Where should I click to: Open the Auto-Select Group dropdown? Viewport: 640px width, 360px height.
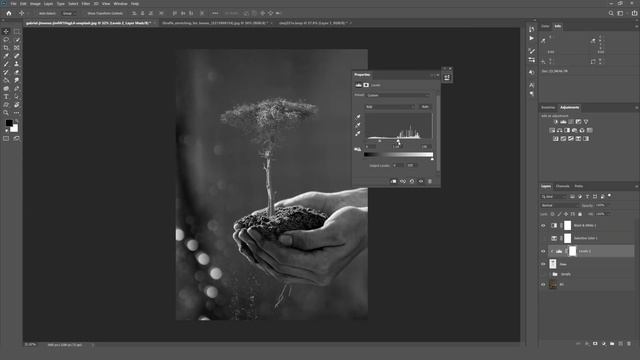(69, 13)
